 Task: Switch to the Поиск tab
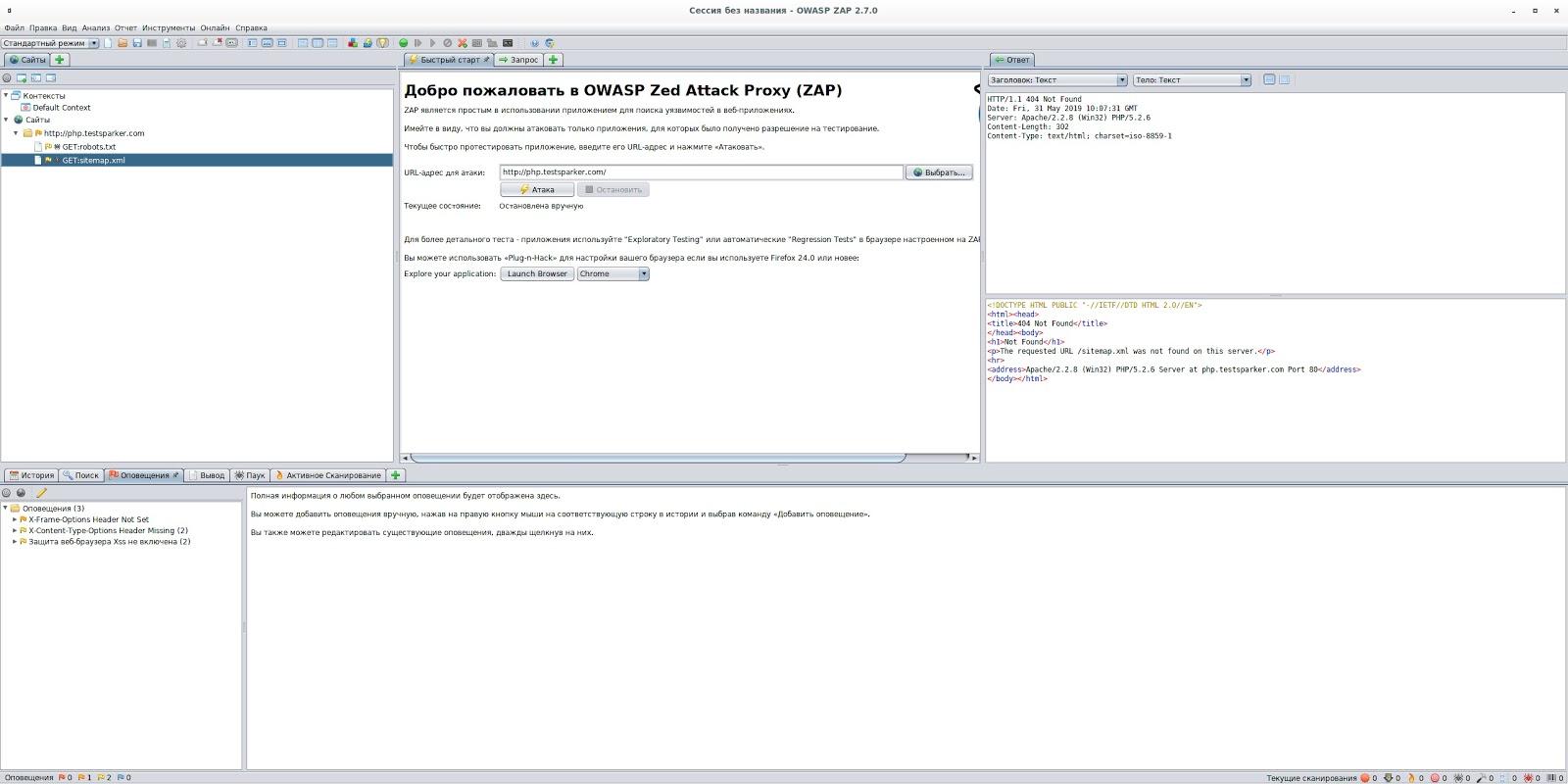pos(81,475)
